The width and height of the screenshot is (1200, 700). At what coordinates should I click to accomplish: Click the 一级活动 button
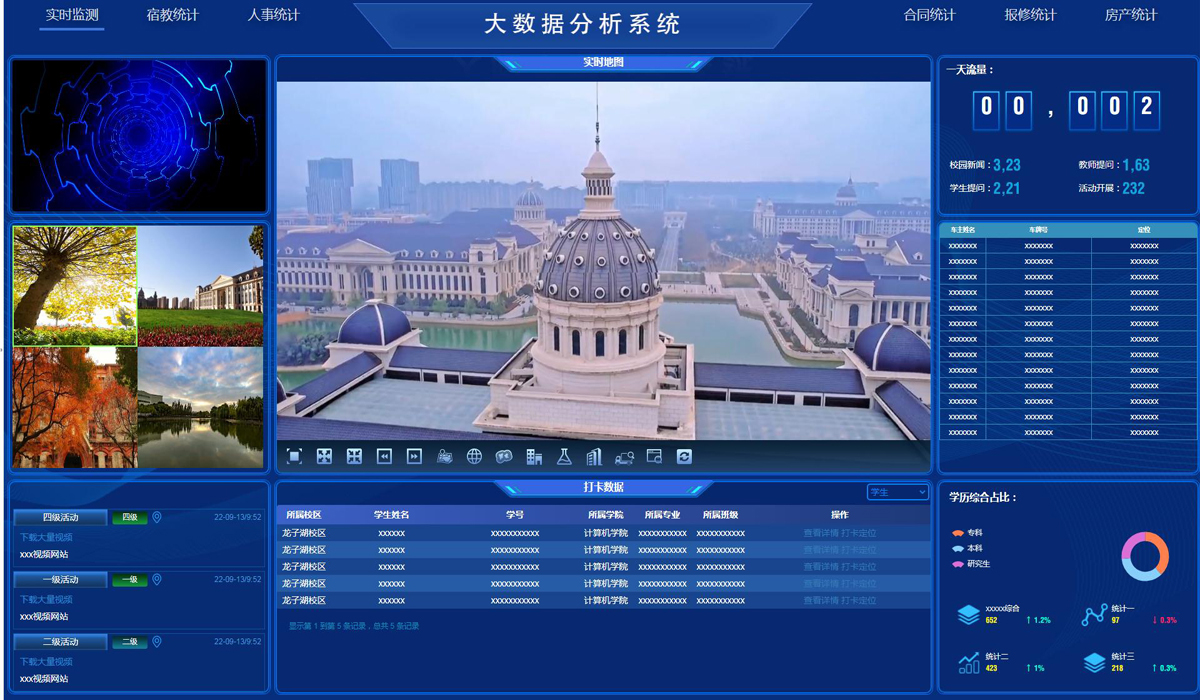pyautogui.click(x=60, y=580)
